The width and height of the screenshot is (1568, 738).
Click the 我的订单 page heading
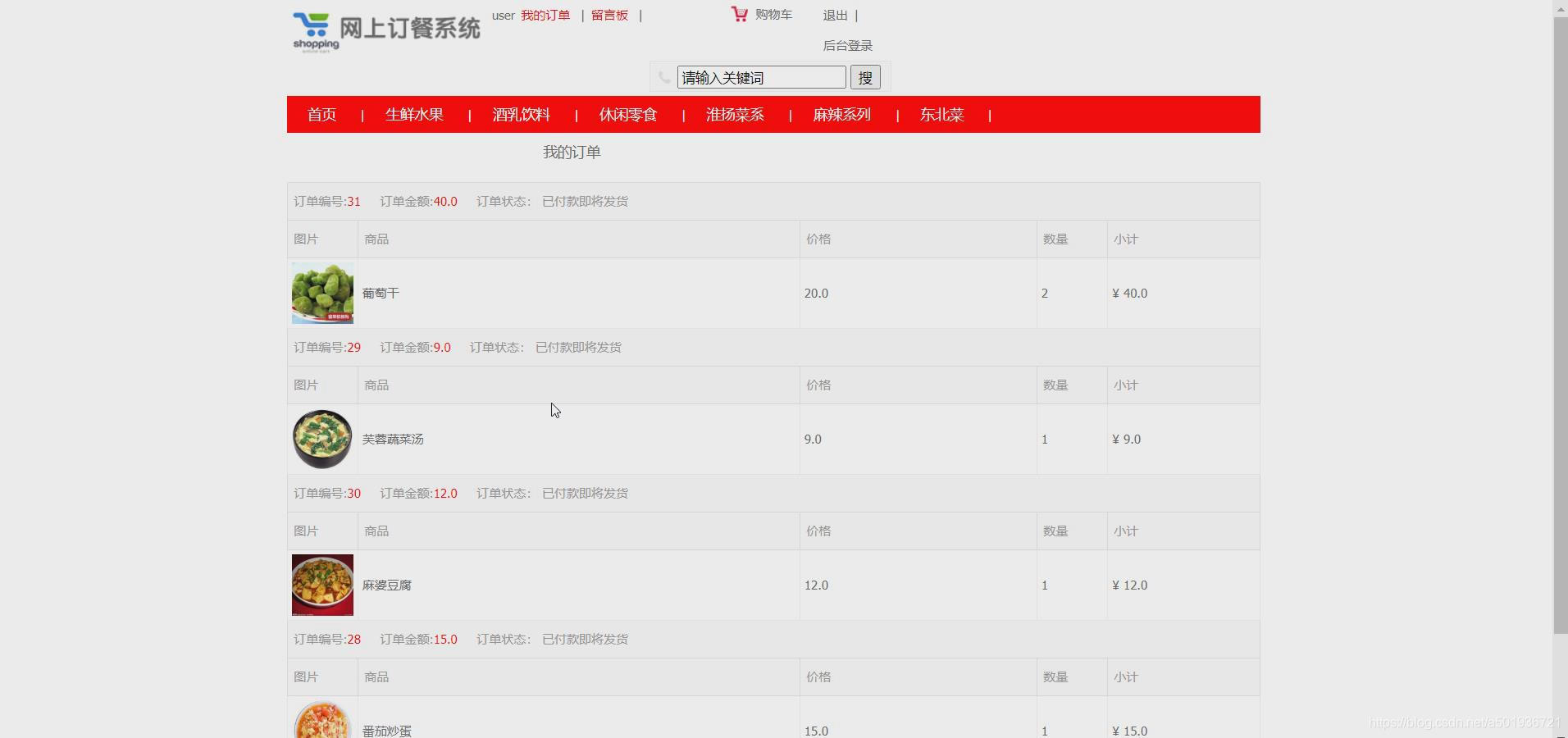[572, 152]
